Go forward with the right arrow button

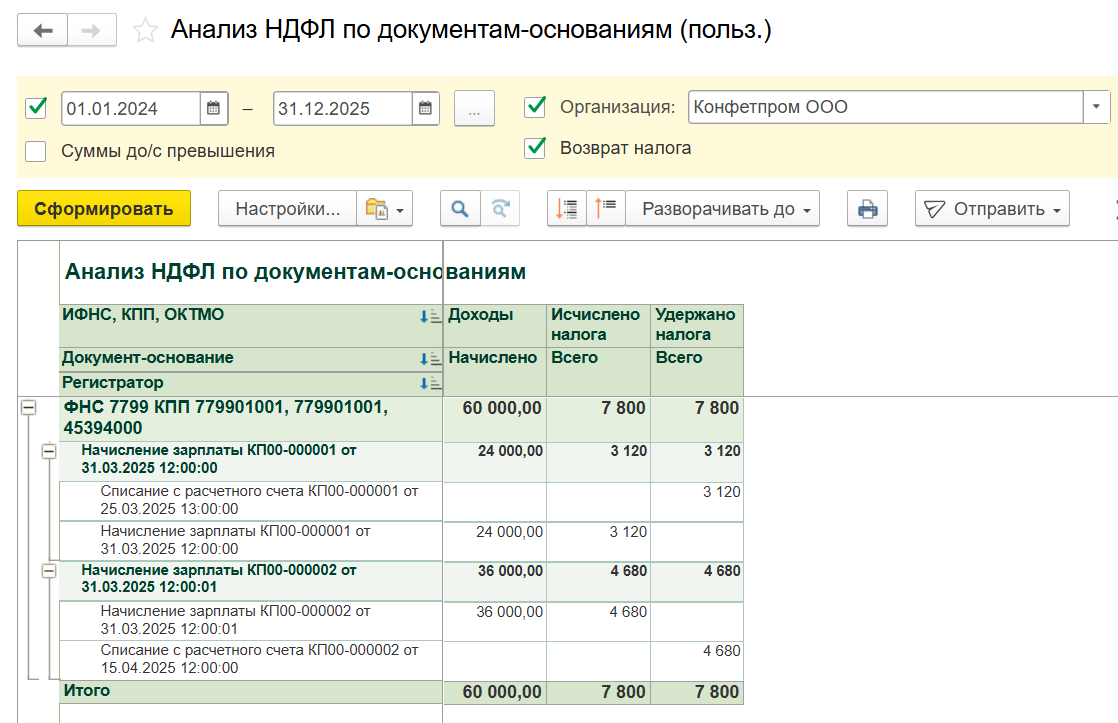click(92, 31)
